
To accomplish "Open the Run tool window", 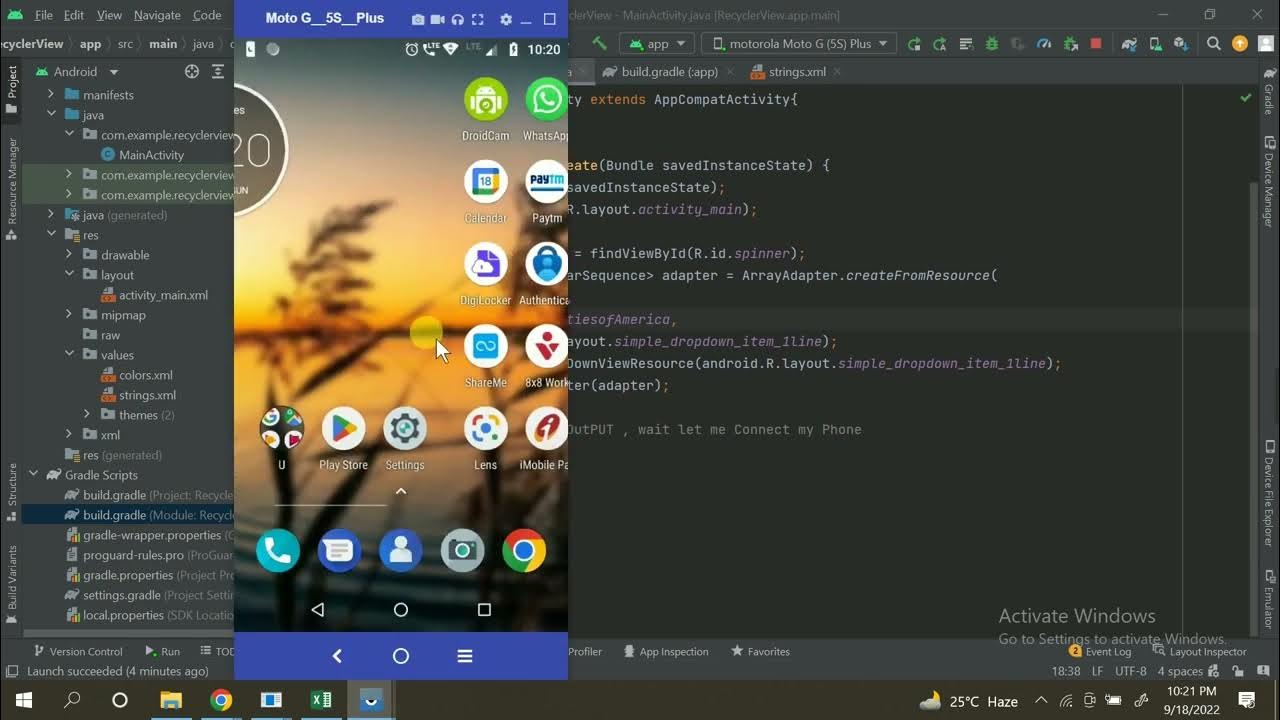I will (x=162, y=651).
